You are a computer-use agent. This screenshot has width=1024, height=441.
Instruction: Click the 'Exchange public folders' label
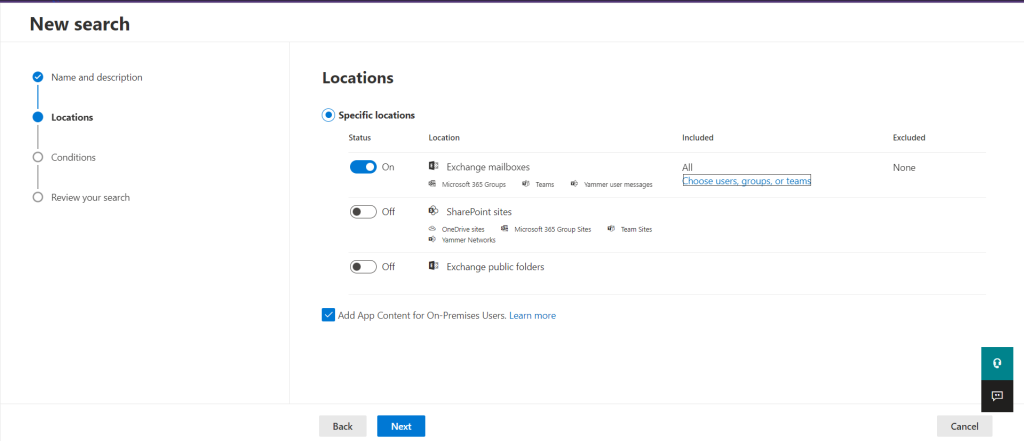(x=495, y=267)
